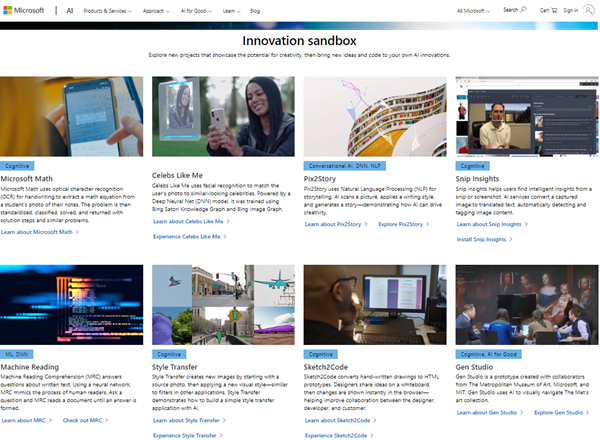Viewport: 600px width, 440px height.
Task: Click Cognitive tag above Style Transfer
Action: 169,354
